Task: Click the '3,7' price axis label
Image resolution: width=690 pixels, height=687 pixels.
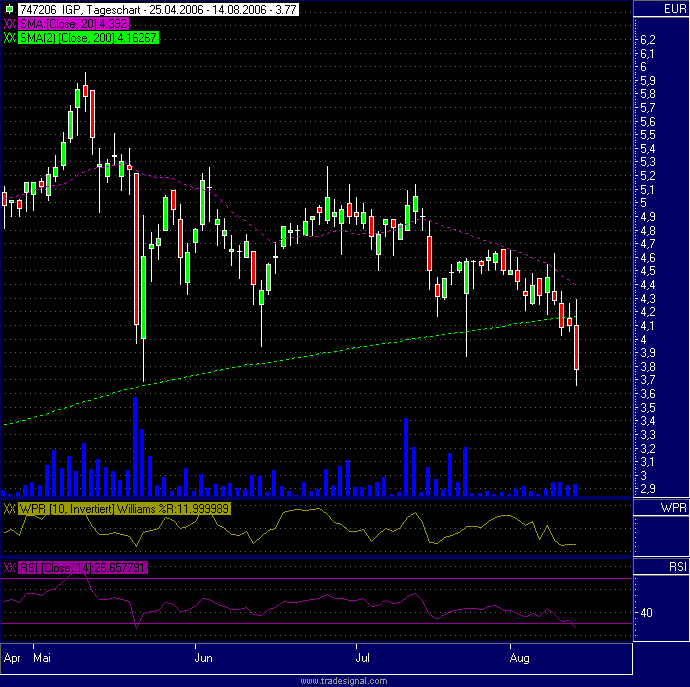Action: [x=648, y=379]
